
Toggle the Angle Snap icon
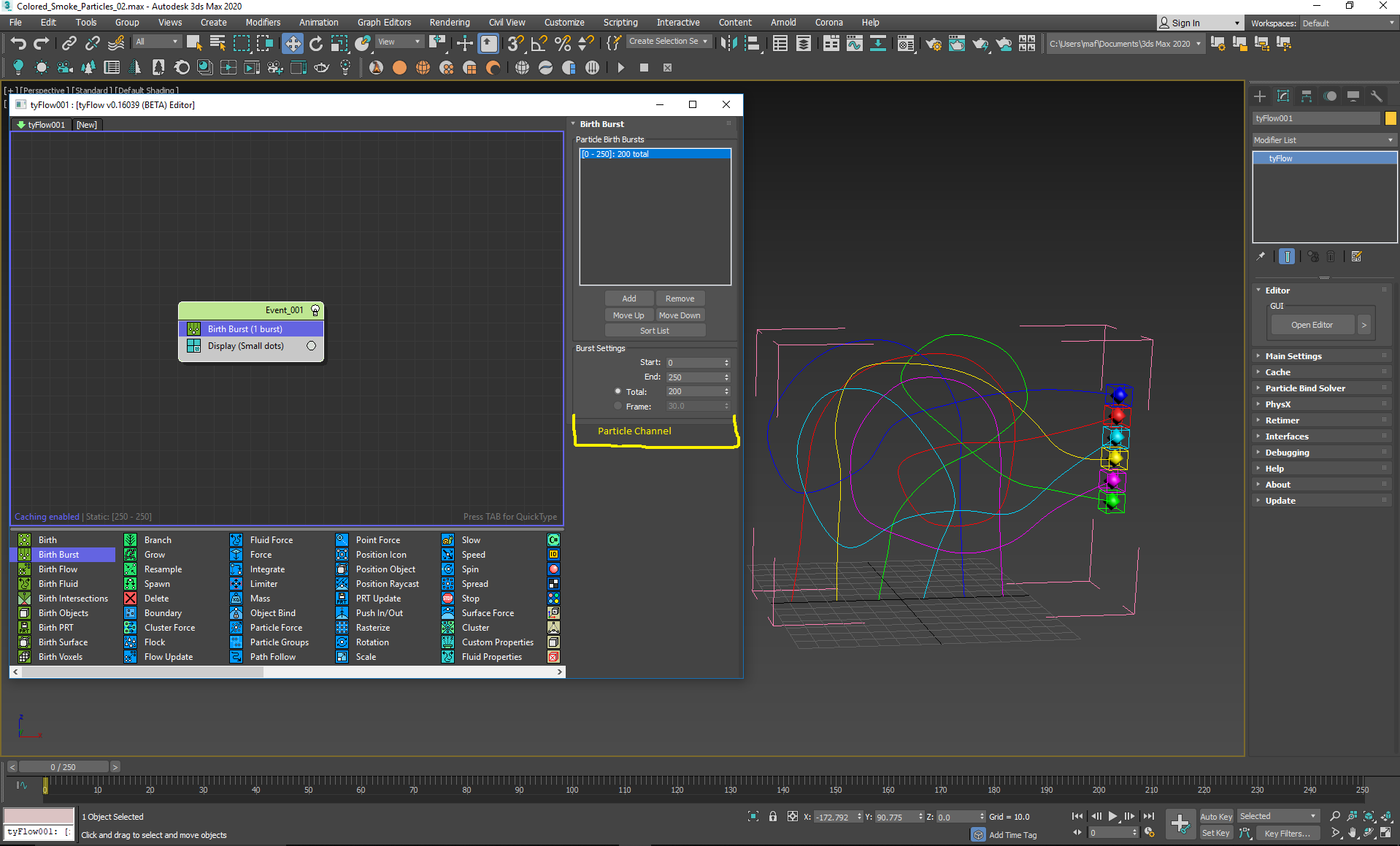click(539, 44)
